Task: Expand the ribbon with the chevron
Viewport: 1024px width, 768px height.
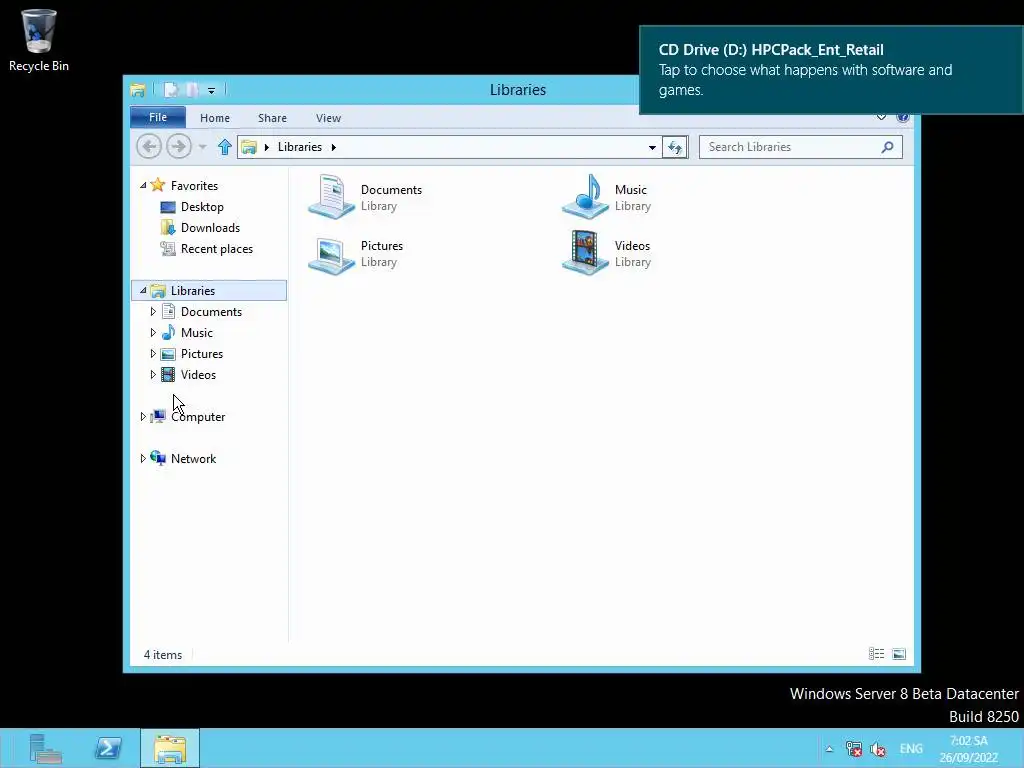Action: (882, 118)
